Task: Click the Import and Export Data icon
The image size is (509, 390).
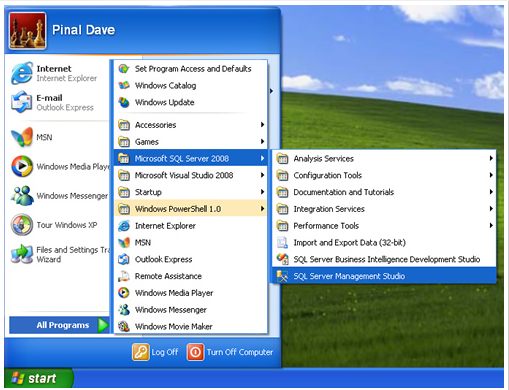Action: 283,243
